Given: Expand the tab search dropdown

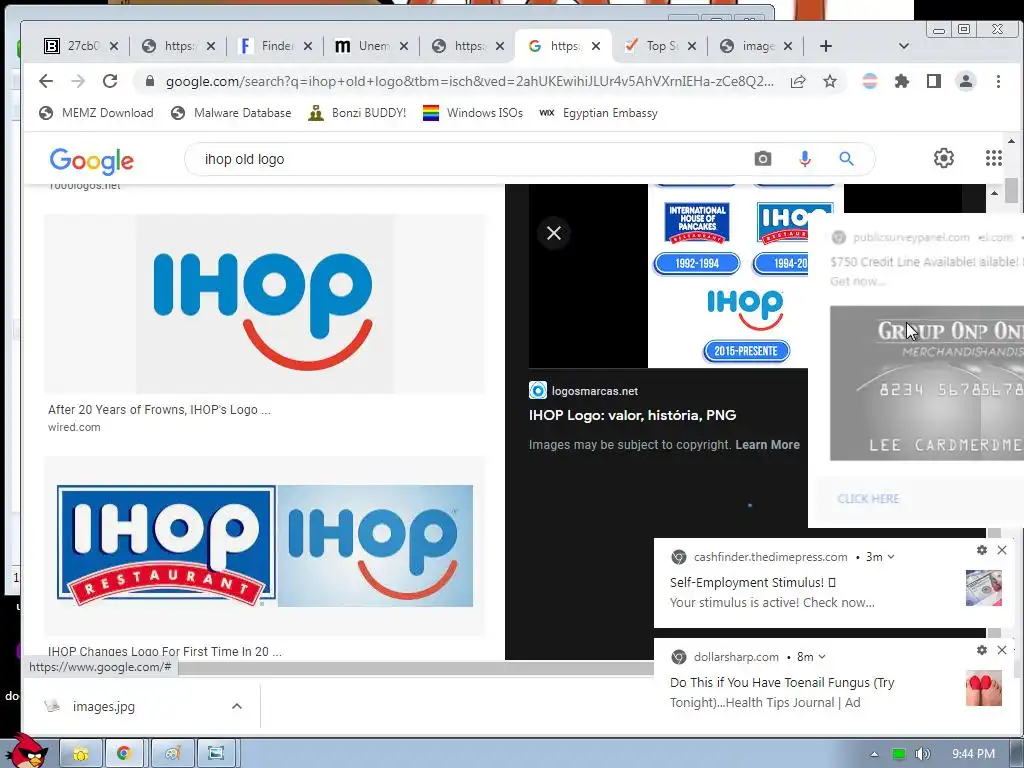Looking at the screenshot, I should click(x=904, y=46).
